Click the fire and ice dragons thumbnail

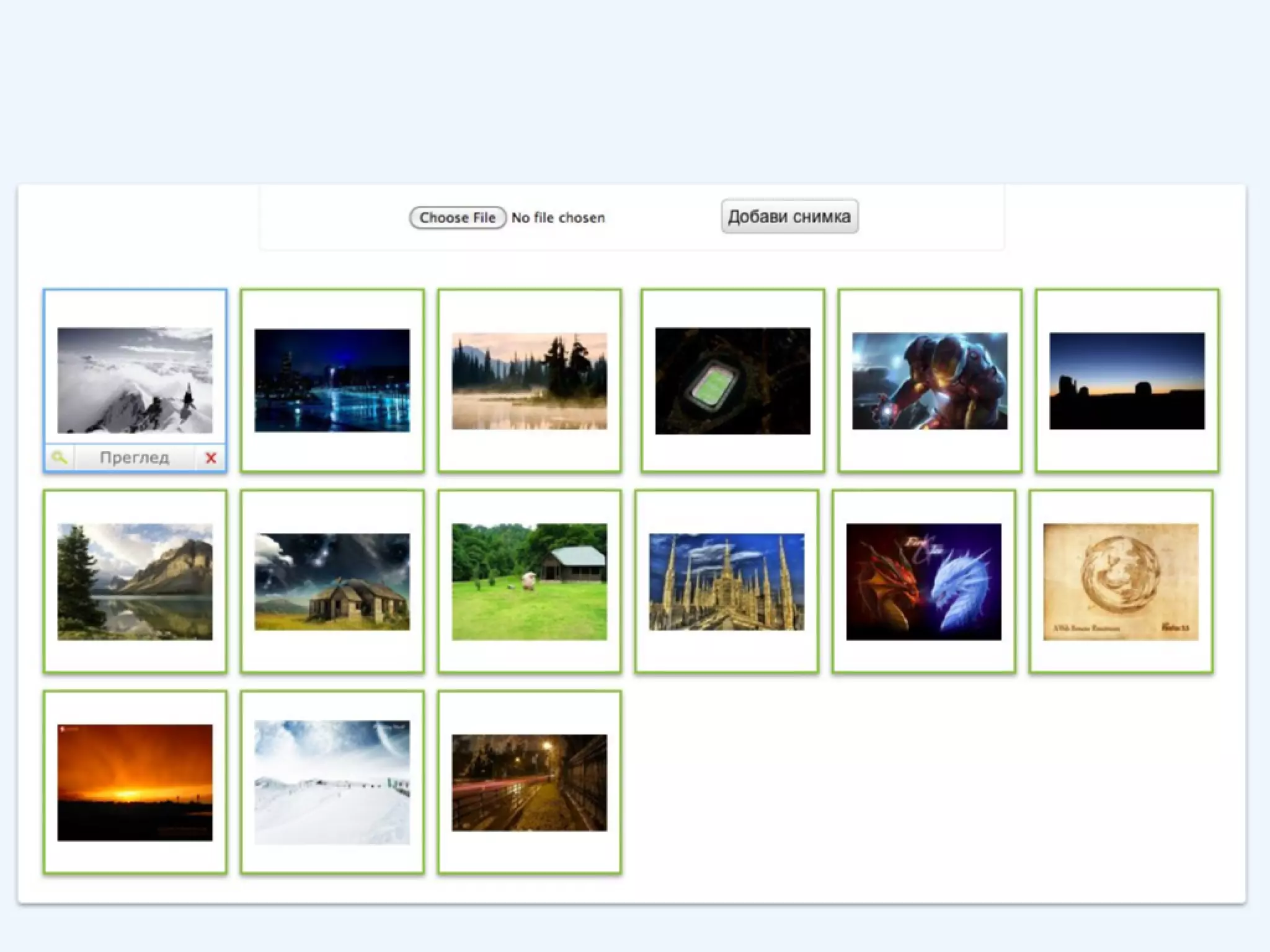(x=923, y=581)
